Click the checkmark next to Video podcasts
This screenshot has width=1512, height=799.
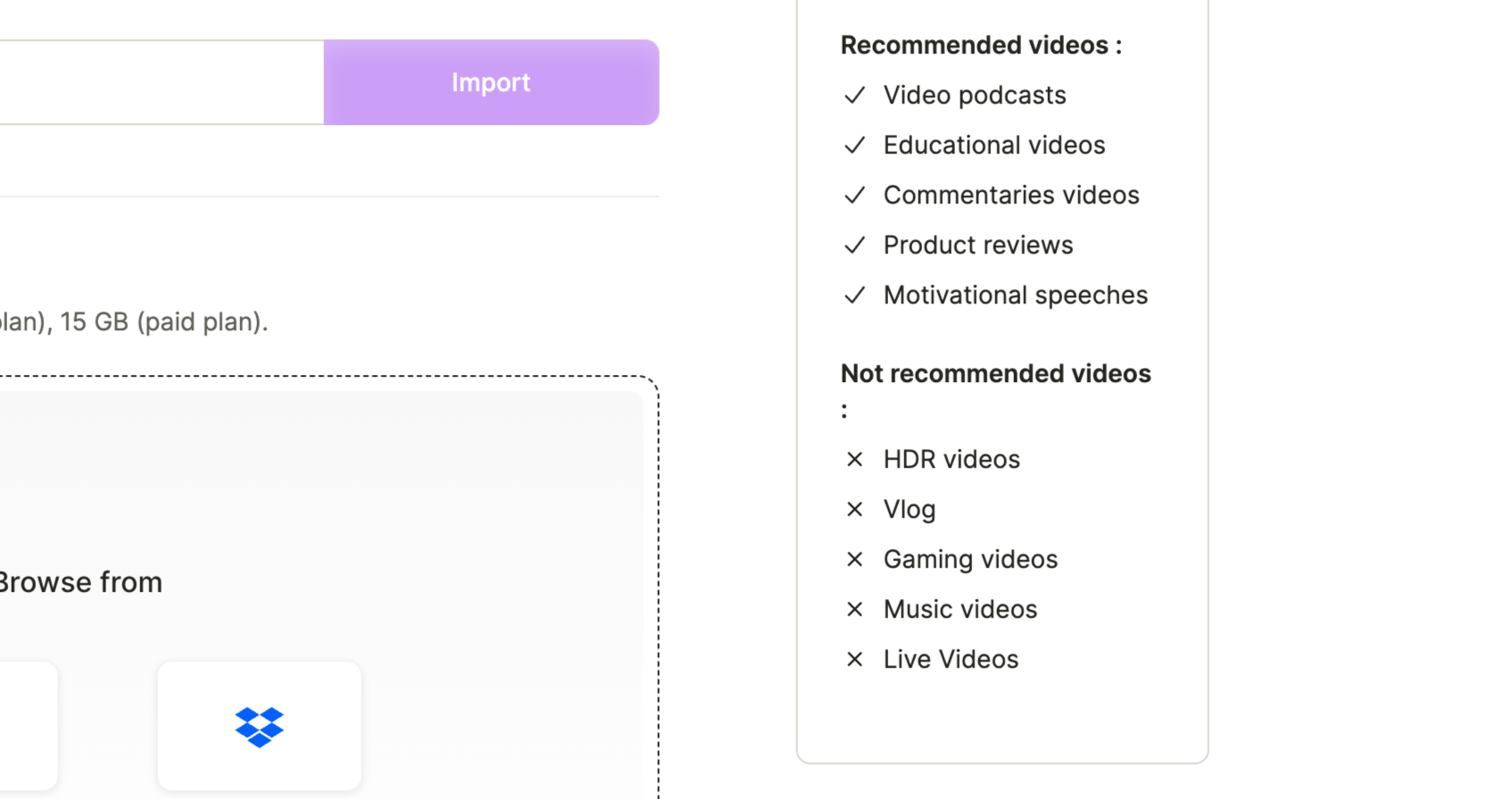pyautogui.click(x=855, y=95)
